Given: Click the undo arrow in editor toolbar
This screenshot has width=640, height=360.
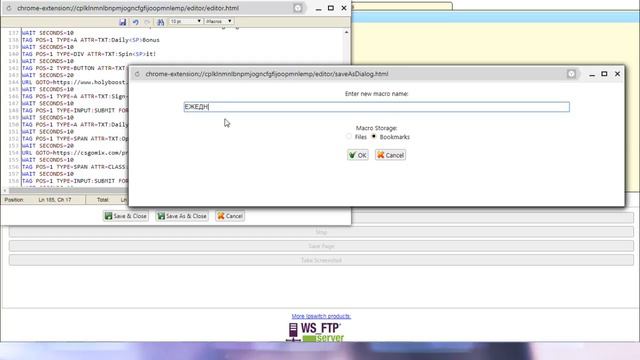Looking at the screenshot, I should 136,22.
